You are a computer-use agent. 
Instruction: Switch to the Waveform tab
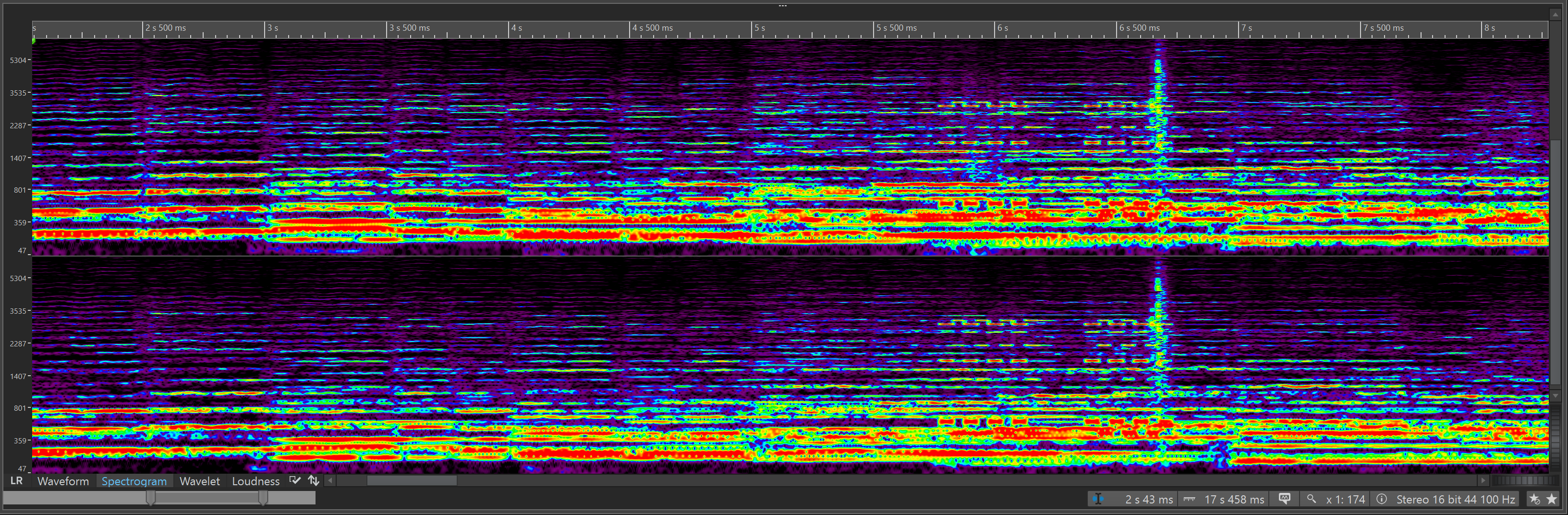tap(63, 481)
